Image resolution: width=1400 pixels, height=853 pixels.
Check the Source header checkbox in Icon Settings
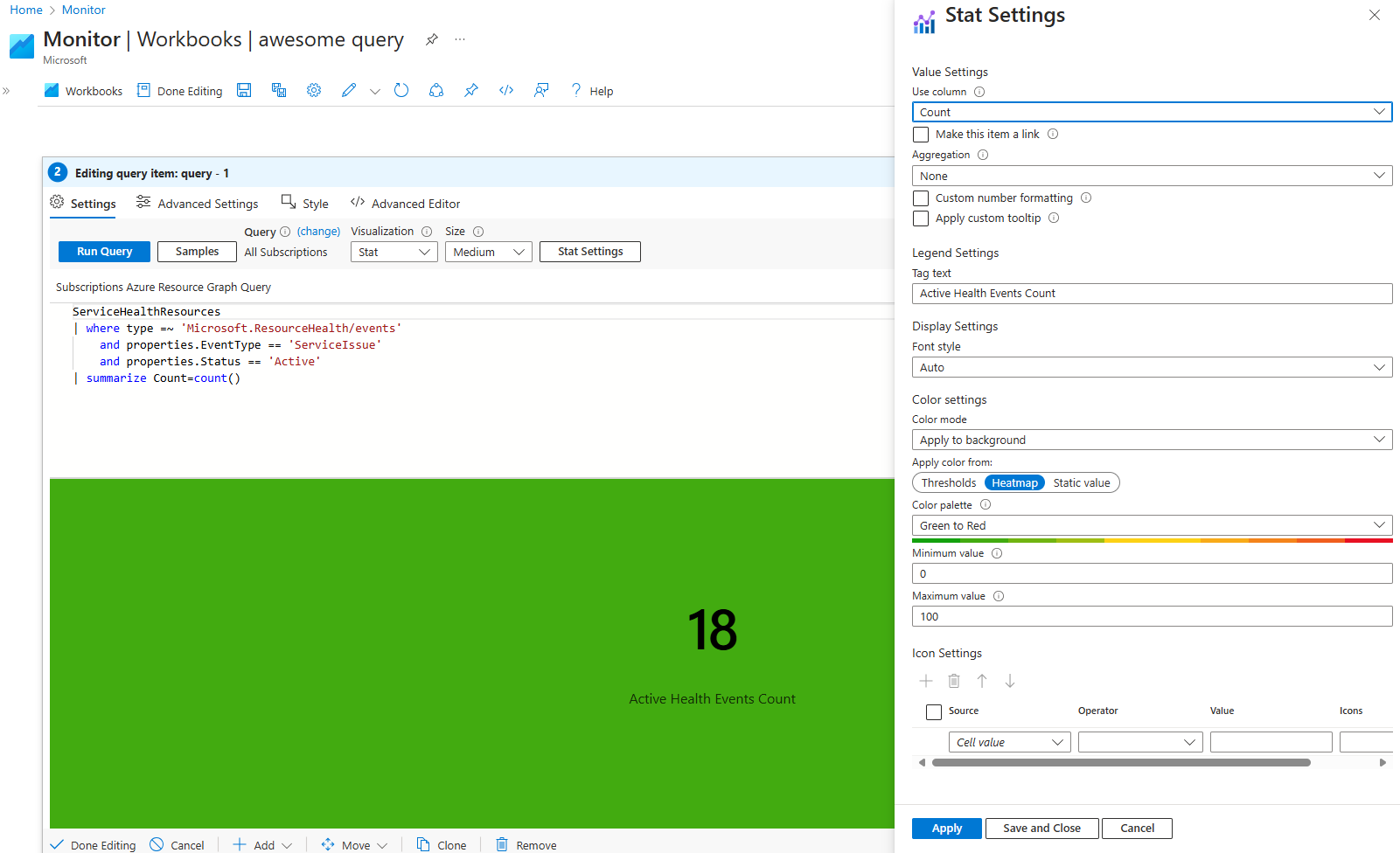[934, 712]
